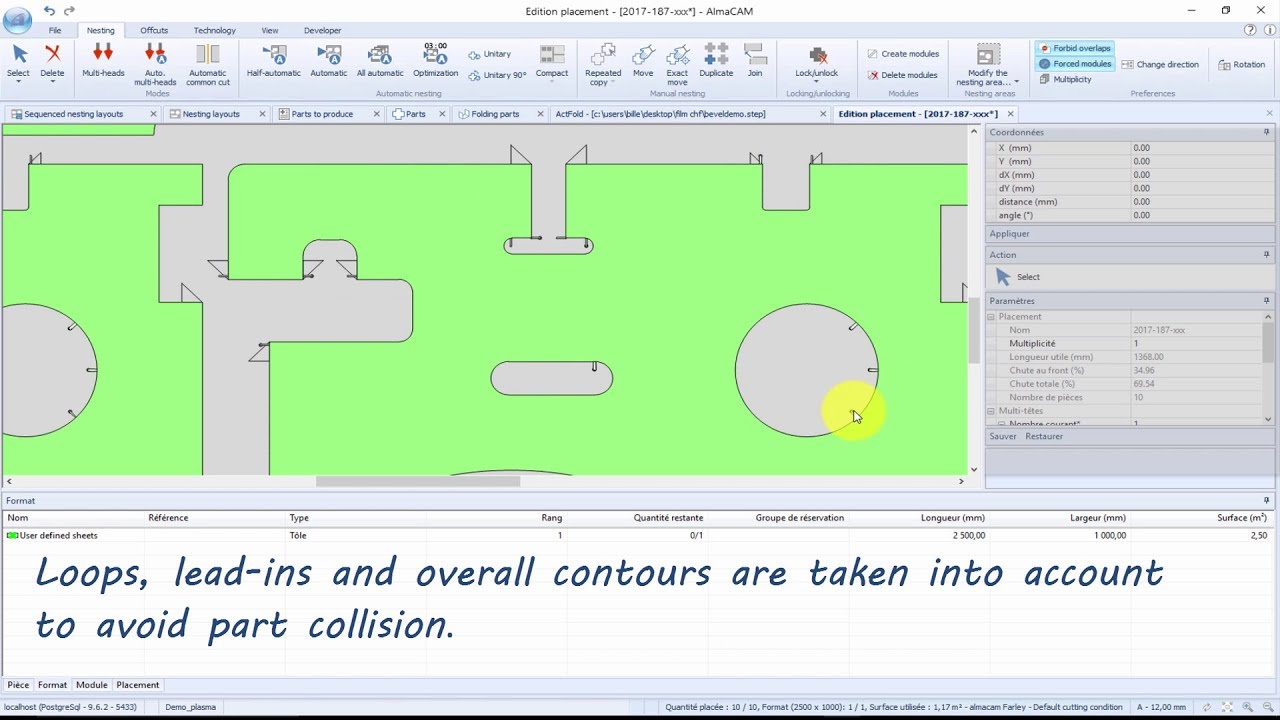
Task: Collapse the Placement parameter group
Action: tap(992, 317)
